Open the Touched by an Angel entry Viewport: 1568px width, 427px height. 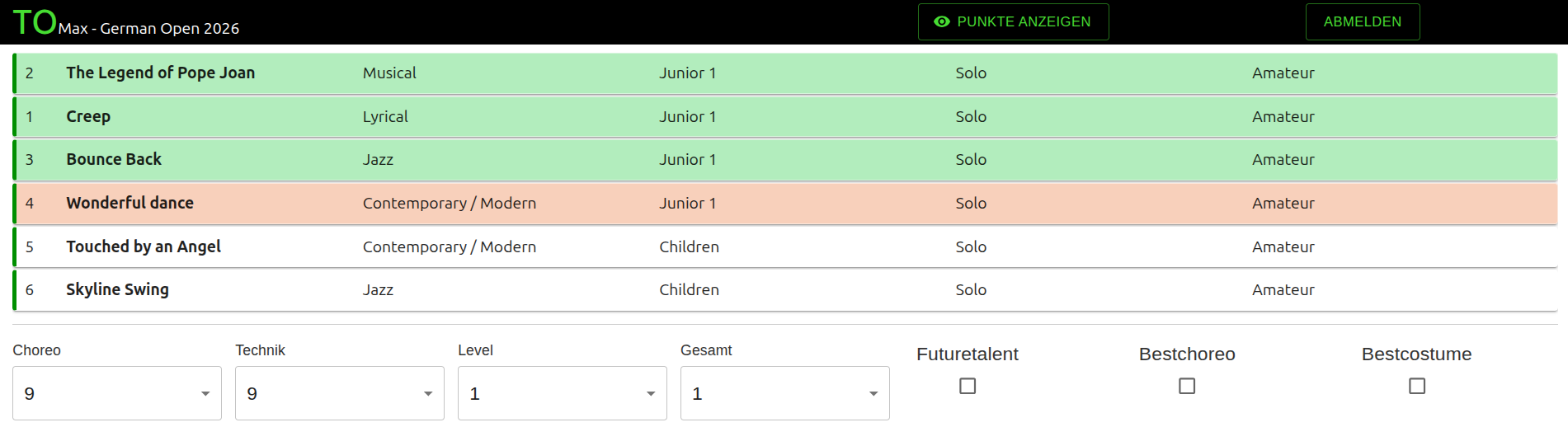tap(144, 246)
